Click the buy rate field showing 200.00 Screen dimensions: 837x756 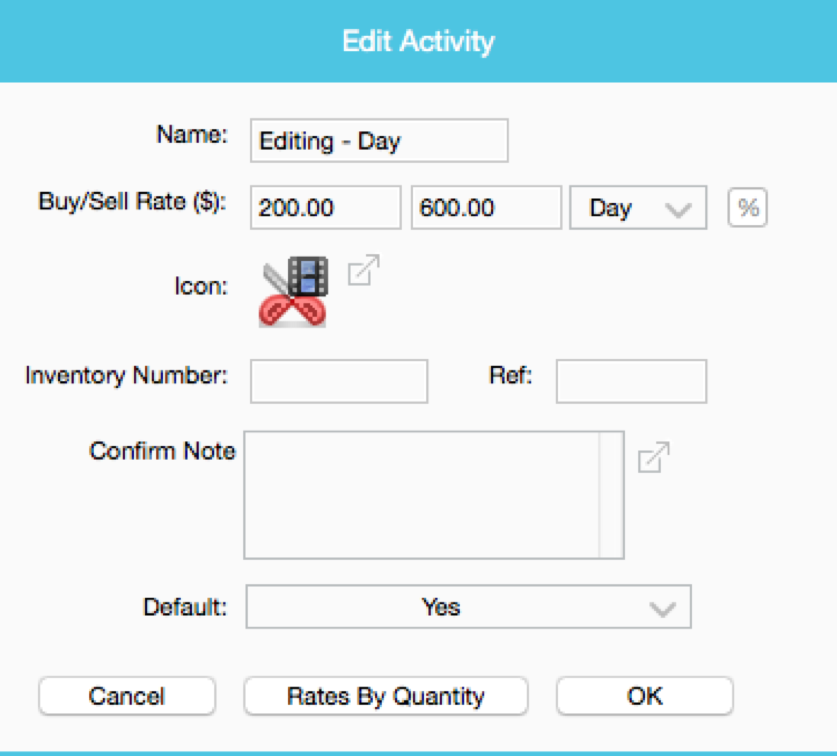[326, 208]
